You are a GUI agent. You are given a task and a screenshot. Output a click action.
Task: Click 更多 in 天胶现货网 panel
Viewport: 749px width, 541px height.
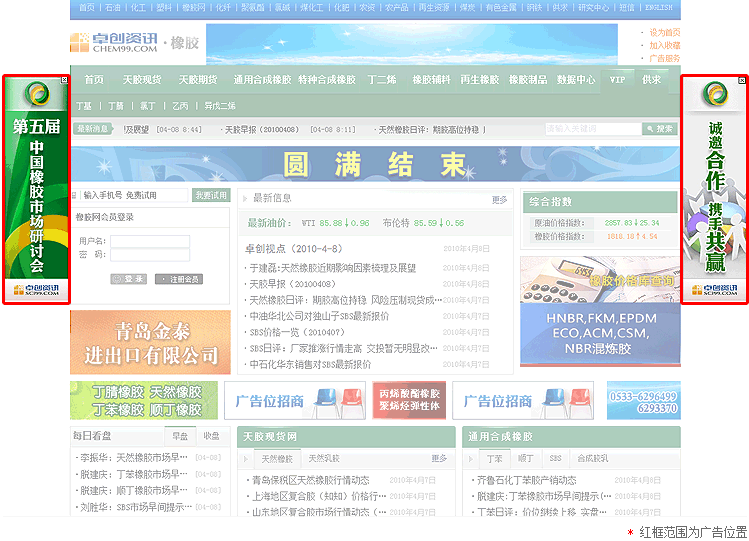coord(439,458)
